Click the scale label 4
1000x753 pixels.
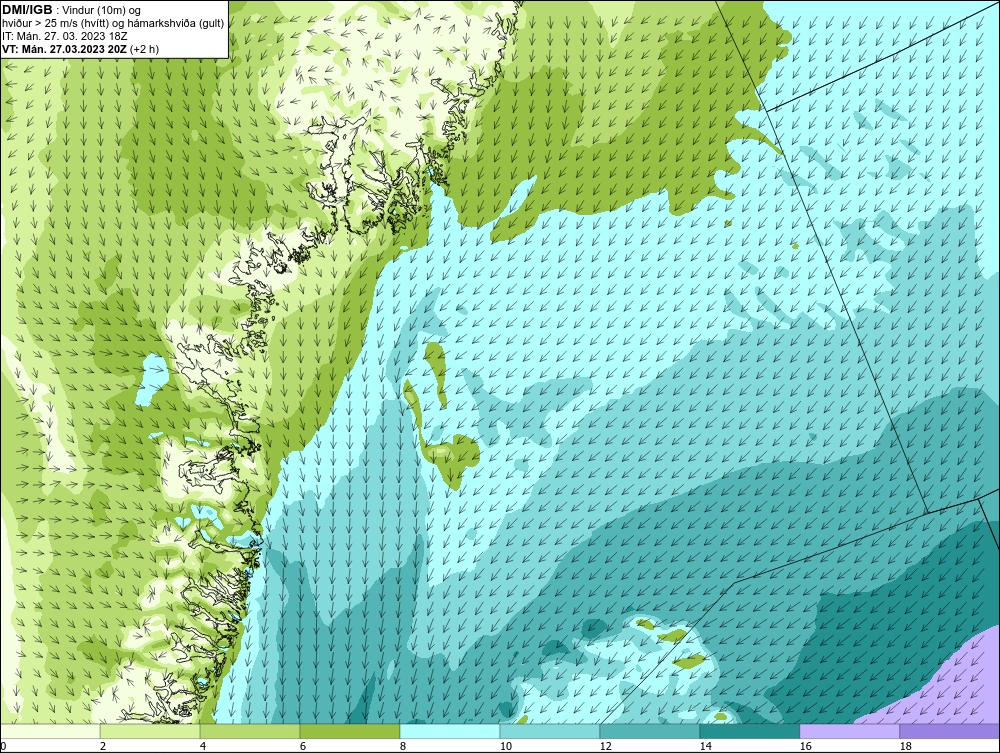[x=203, y=746]
